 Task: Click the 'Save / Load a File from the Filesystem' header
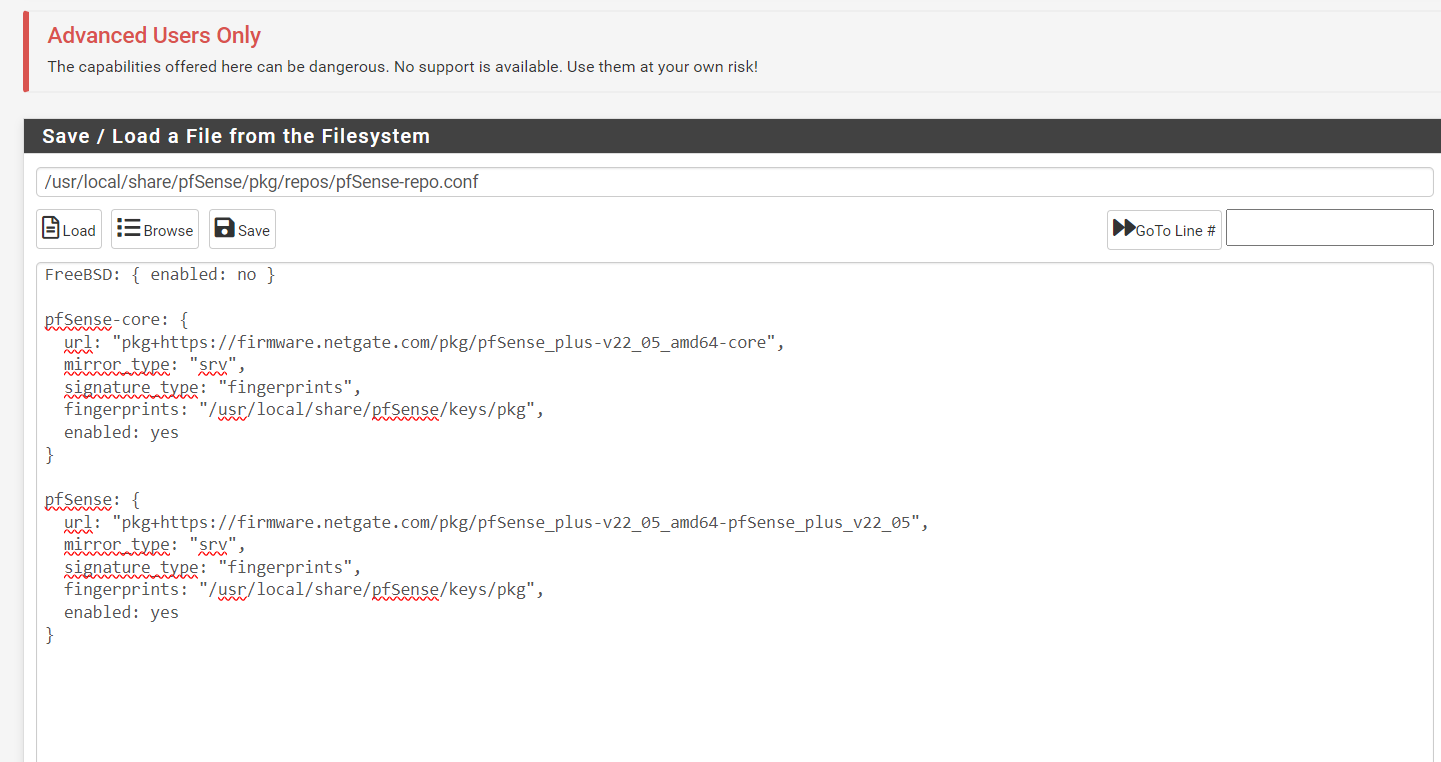coord(236,136)
